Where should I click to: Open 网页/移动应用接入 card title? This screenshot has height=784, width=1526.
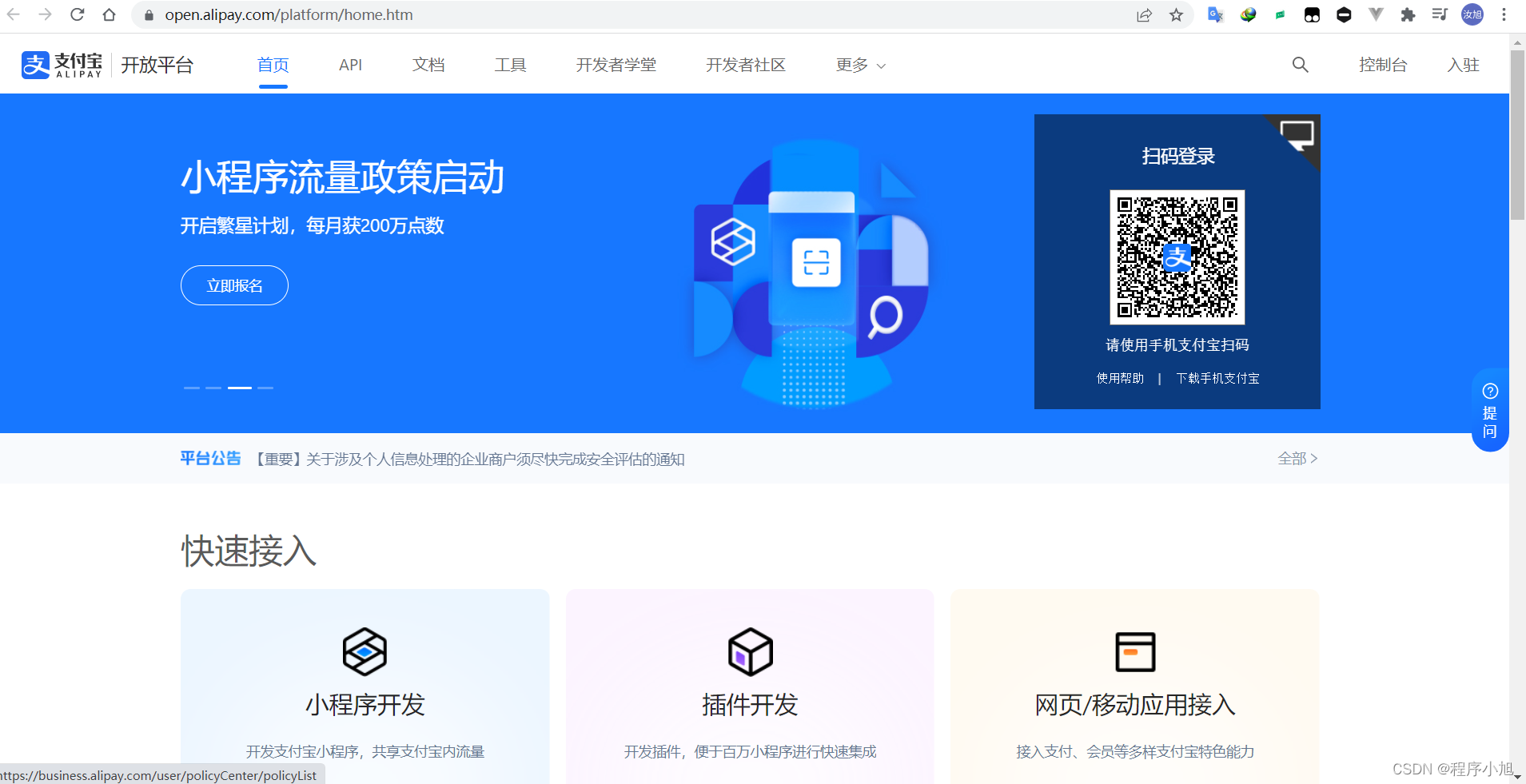(1135, 705)
